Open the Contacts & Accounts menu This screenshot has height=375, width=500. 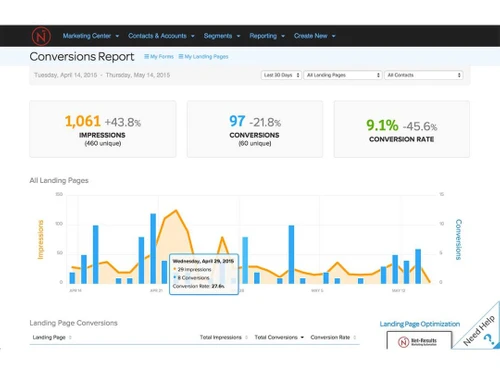[x=161, y=36]
